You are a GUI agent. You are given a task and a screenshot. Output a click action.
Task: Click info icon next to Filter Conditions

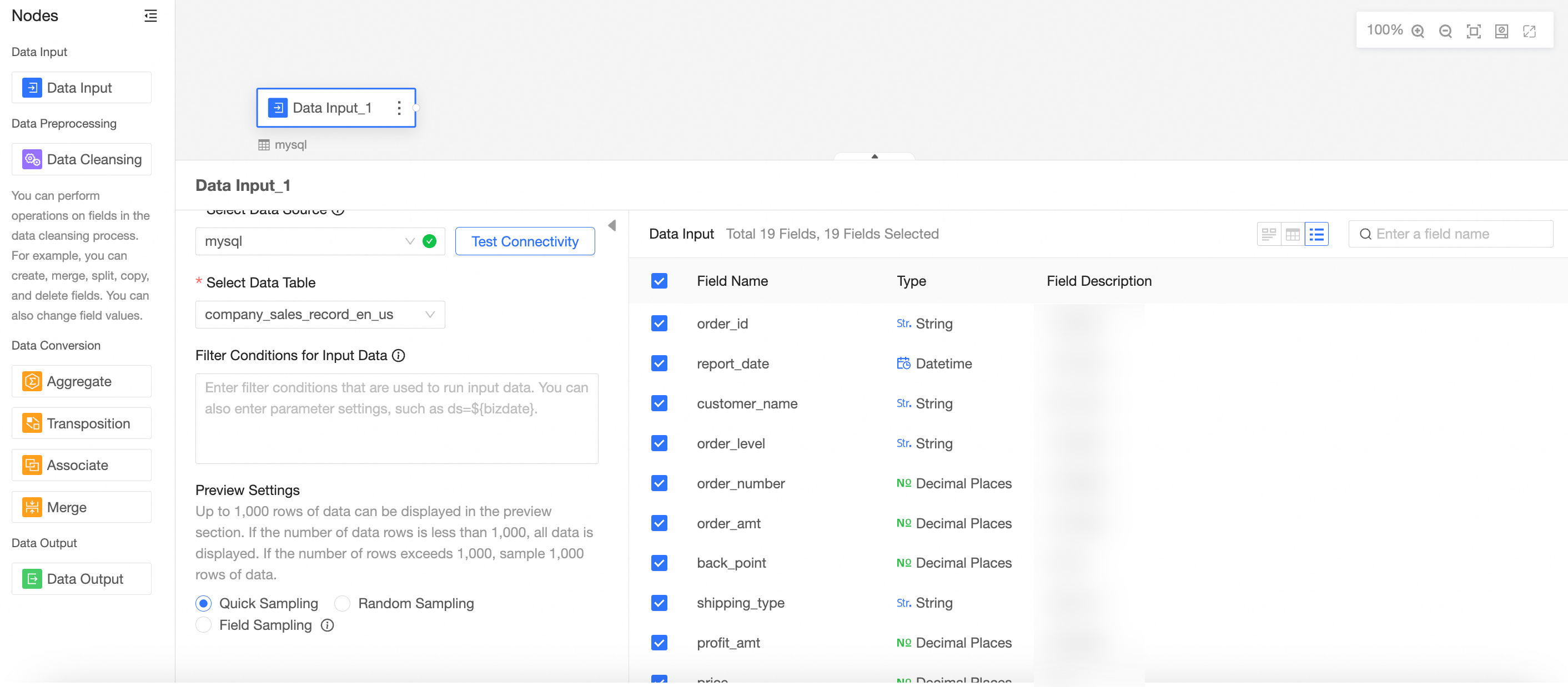[398, 355]
